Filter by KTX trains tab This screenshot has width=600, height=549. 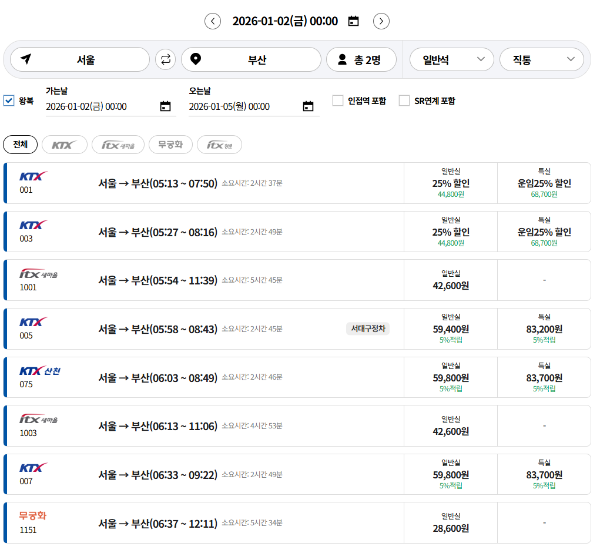(x=65, y=145)
